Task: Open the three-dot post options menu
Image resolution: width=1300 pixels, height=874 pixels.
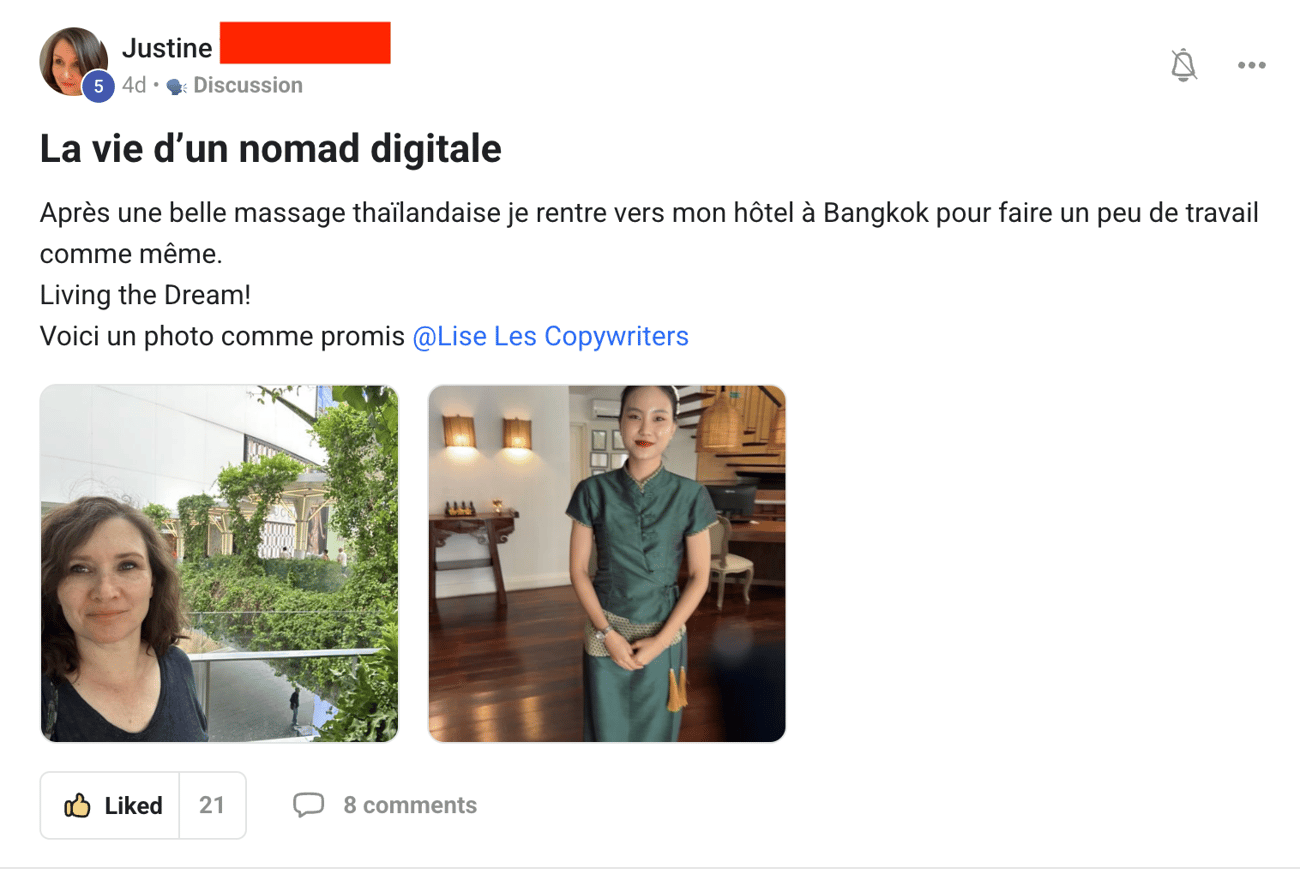Action: pos(1251,65)
